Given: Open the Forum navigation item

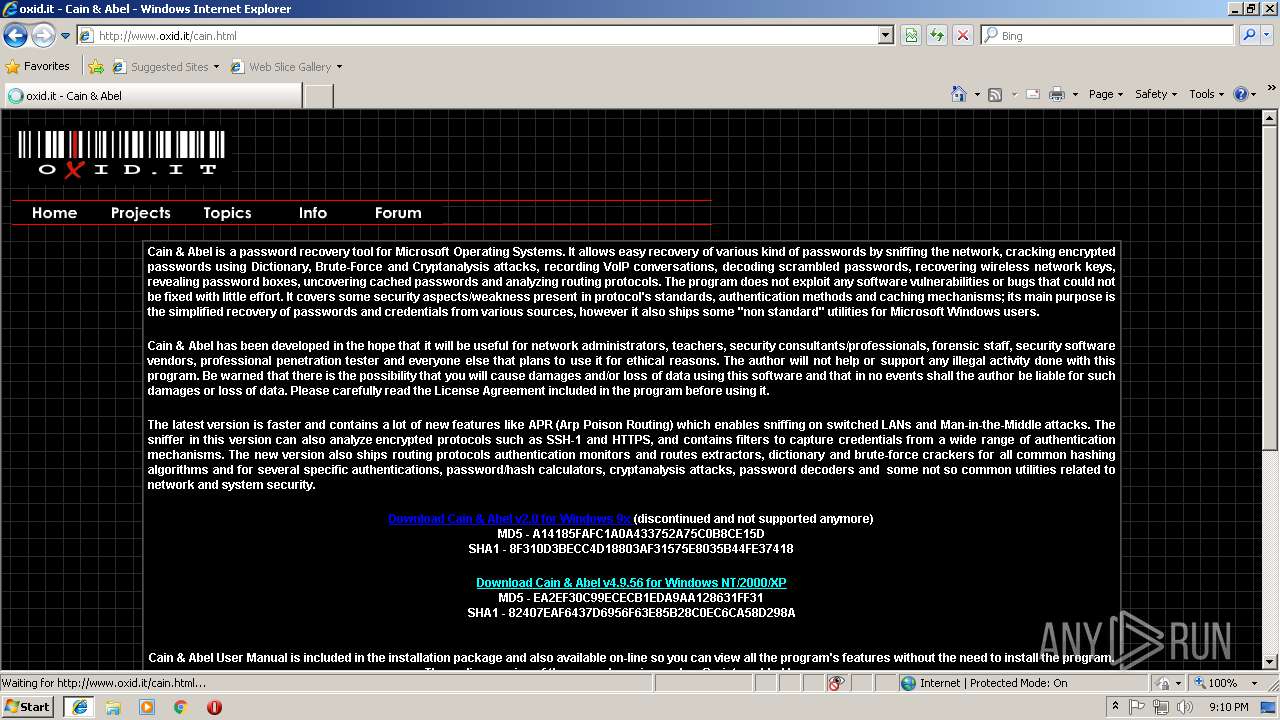Looking at the screenshot, I should coord(398,213).
